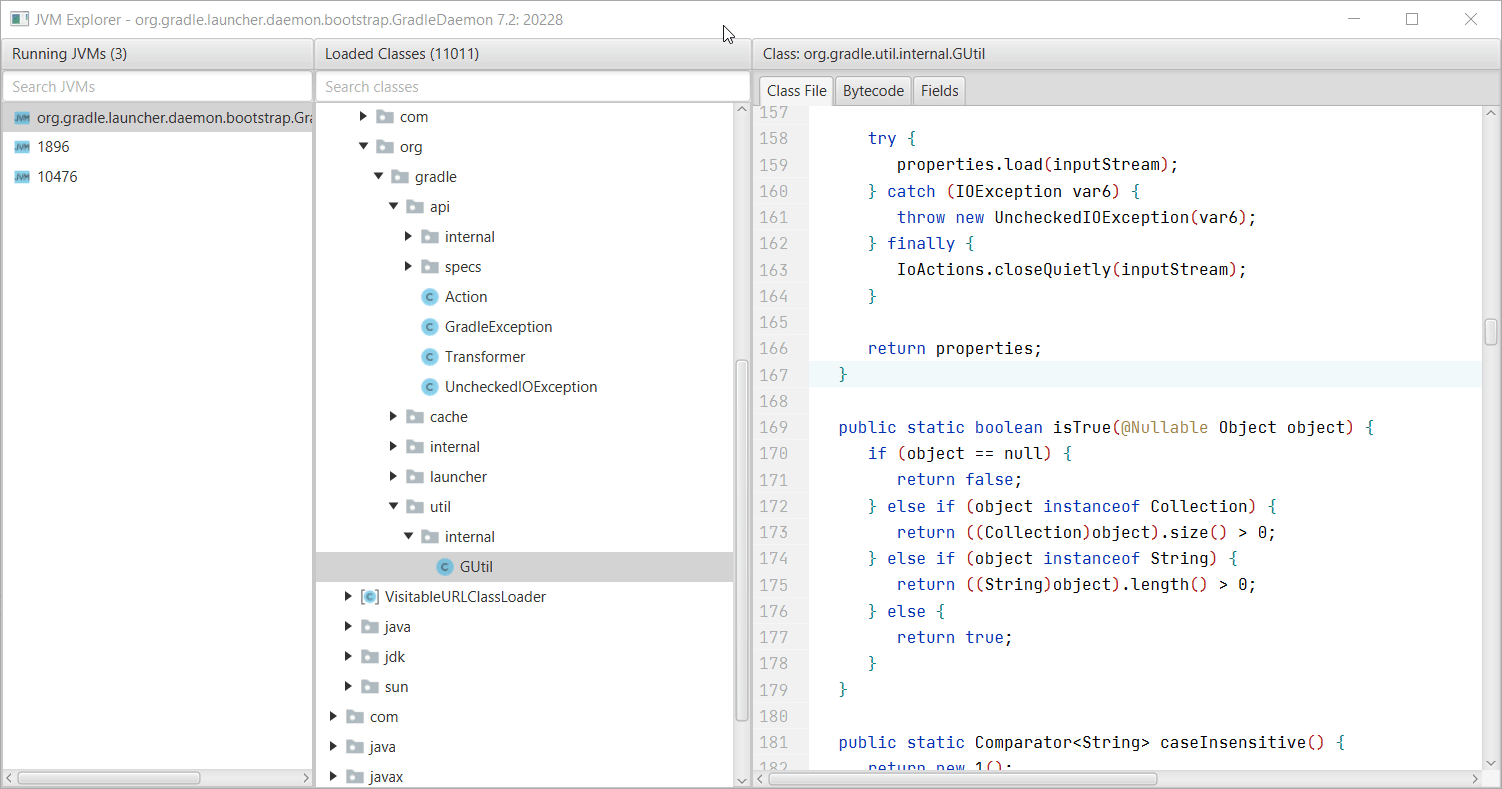The width and height of the screenshot is (1502, 789).
Task: Click the folder icon of the sun package
Action: point(370,687)
